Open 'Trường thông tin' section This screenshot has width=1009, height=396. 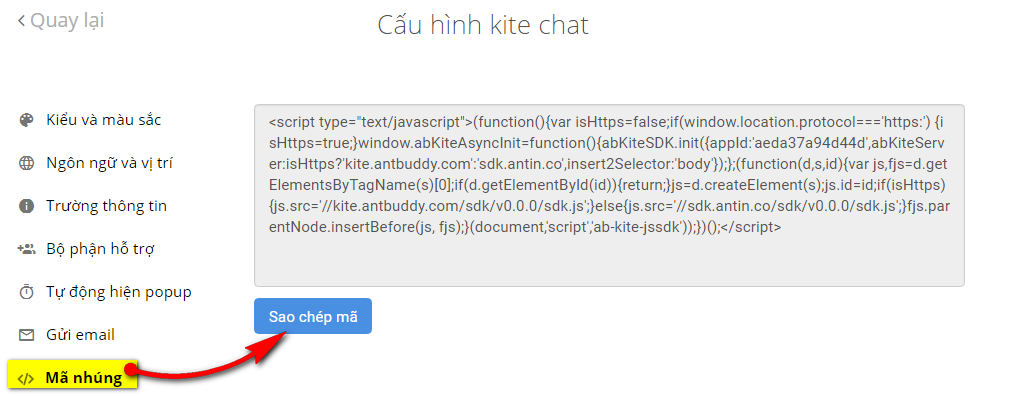pos(106,207)
